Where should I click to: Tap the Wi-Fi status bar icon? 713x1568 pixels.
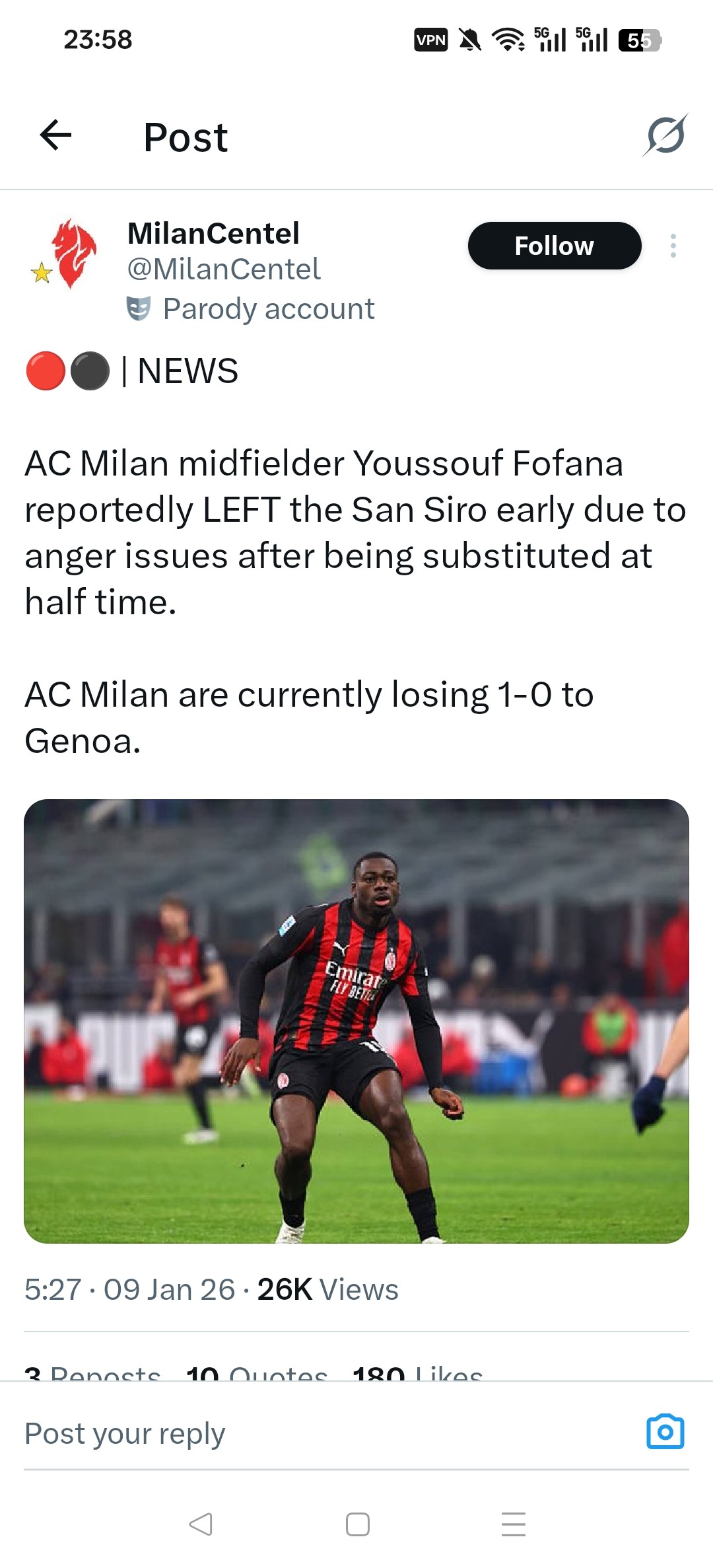click(509, 40)
